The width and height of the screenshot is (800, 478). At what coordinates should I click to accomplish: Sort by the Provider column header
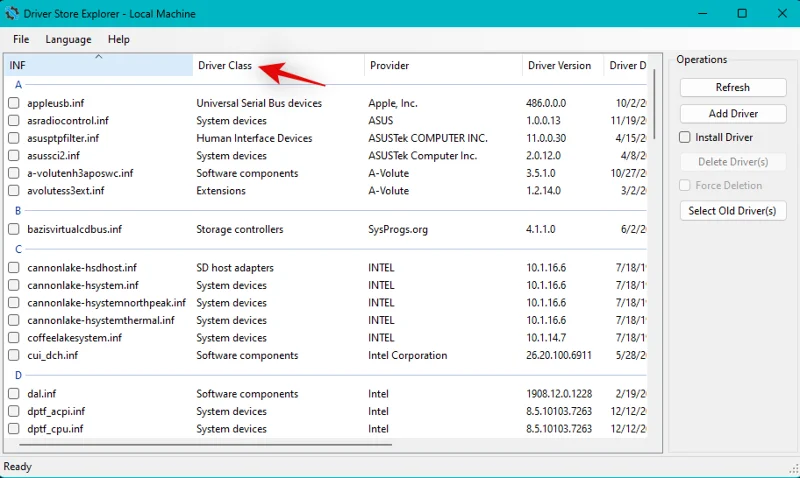click(x=443, y=65)
